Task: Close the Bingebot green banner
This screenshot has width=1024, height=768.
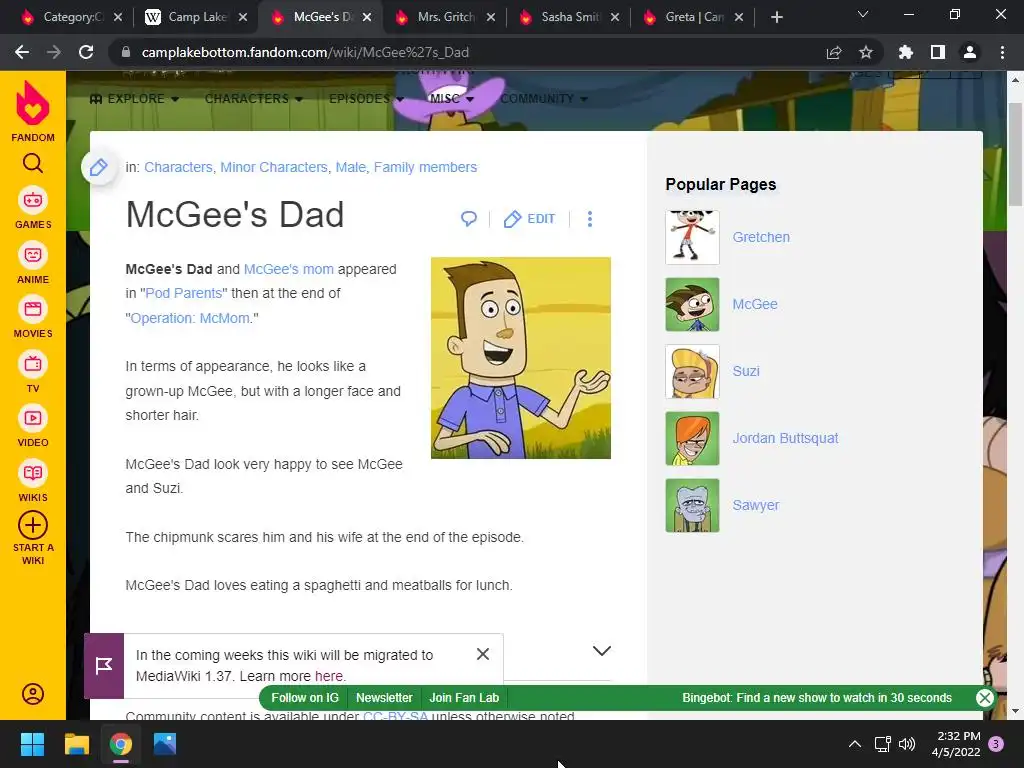Action: (x=985, y=697)
